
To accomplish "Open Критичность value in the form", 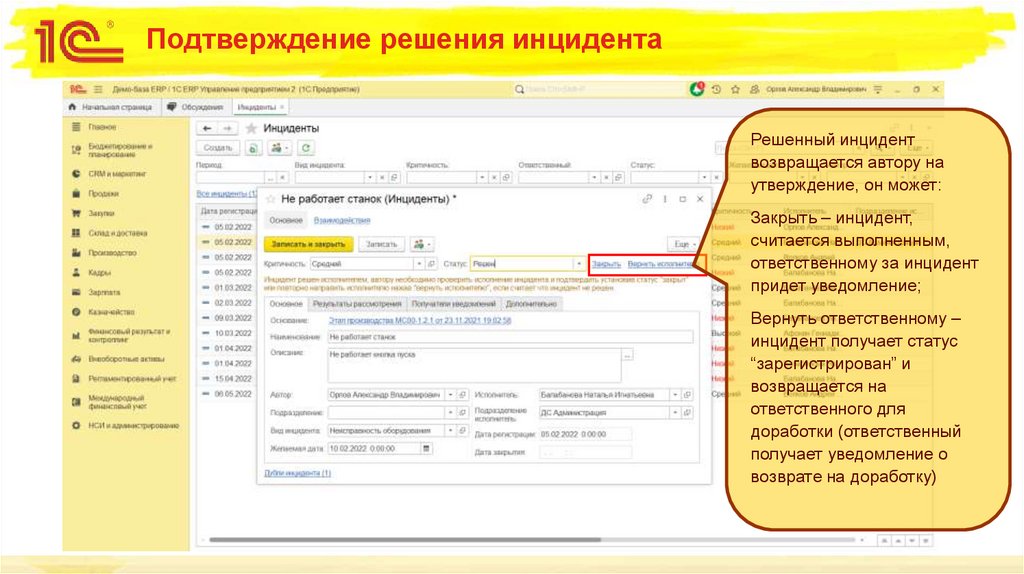I will click(x=431, y=264).
